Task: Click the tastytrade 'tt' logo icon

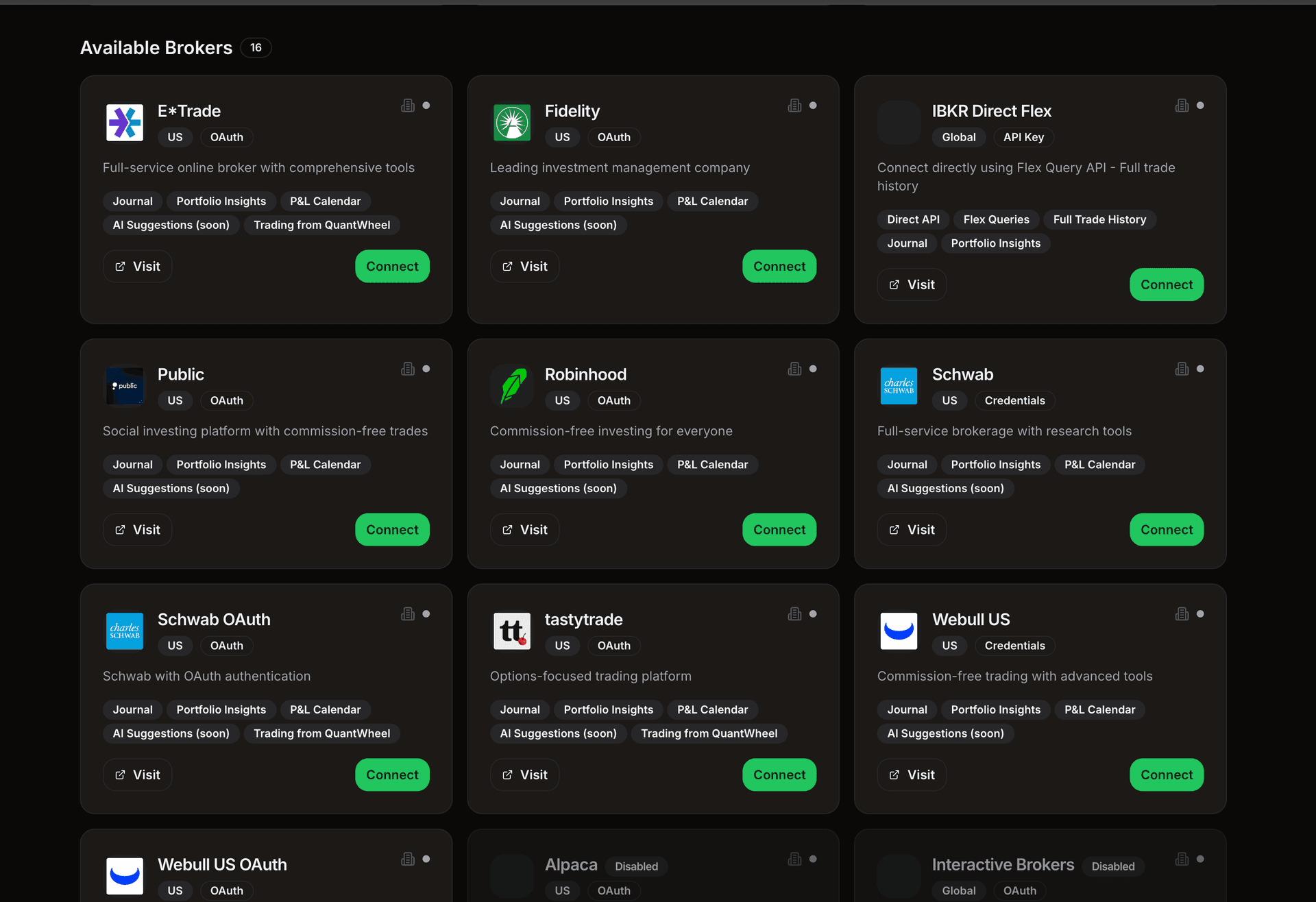Action: (x=511, y=631)
